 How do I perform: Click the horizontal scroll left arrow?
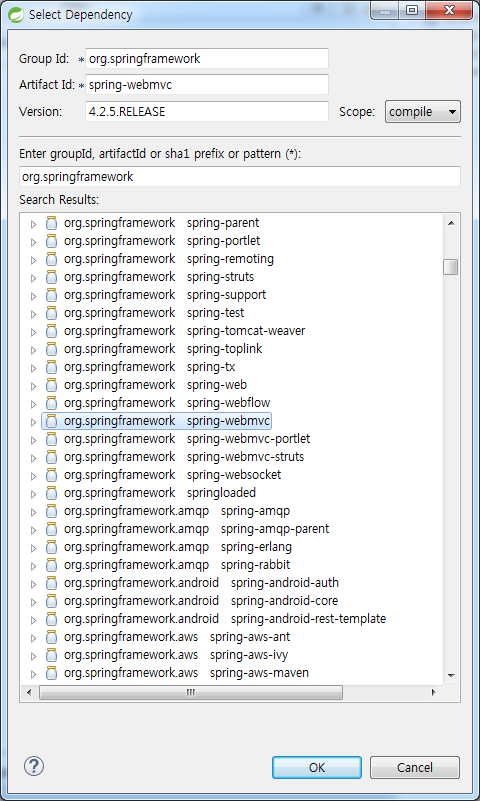[29, 692]
